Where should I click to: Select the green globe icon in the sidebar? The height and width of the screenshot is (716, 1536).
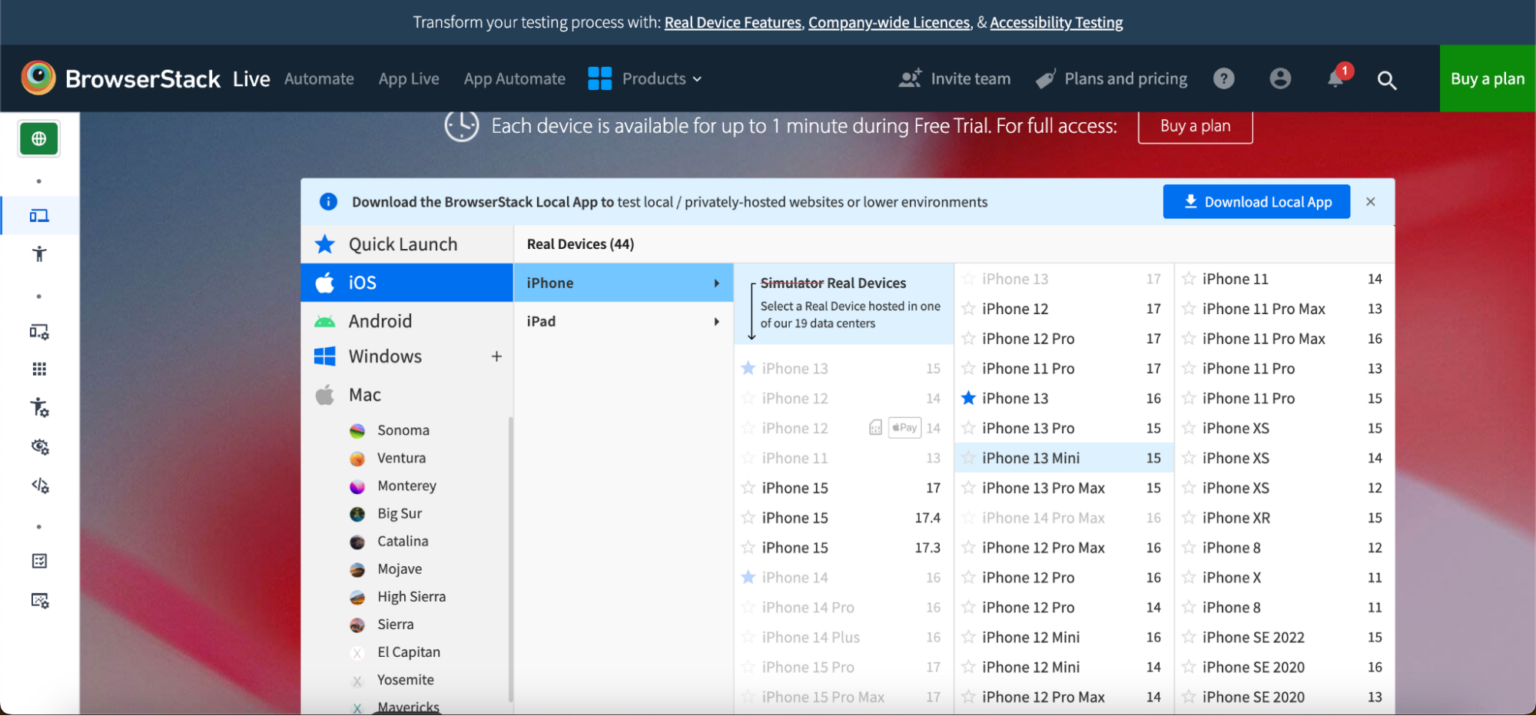coord(39,138)
